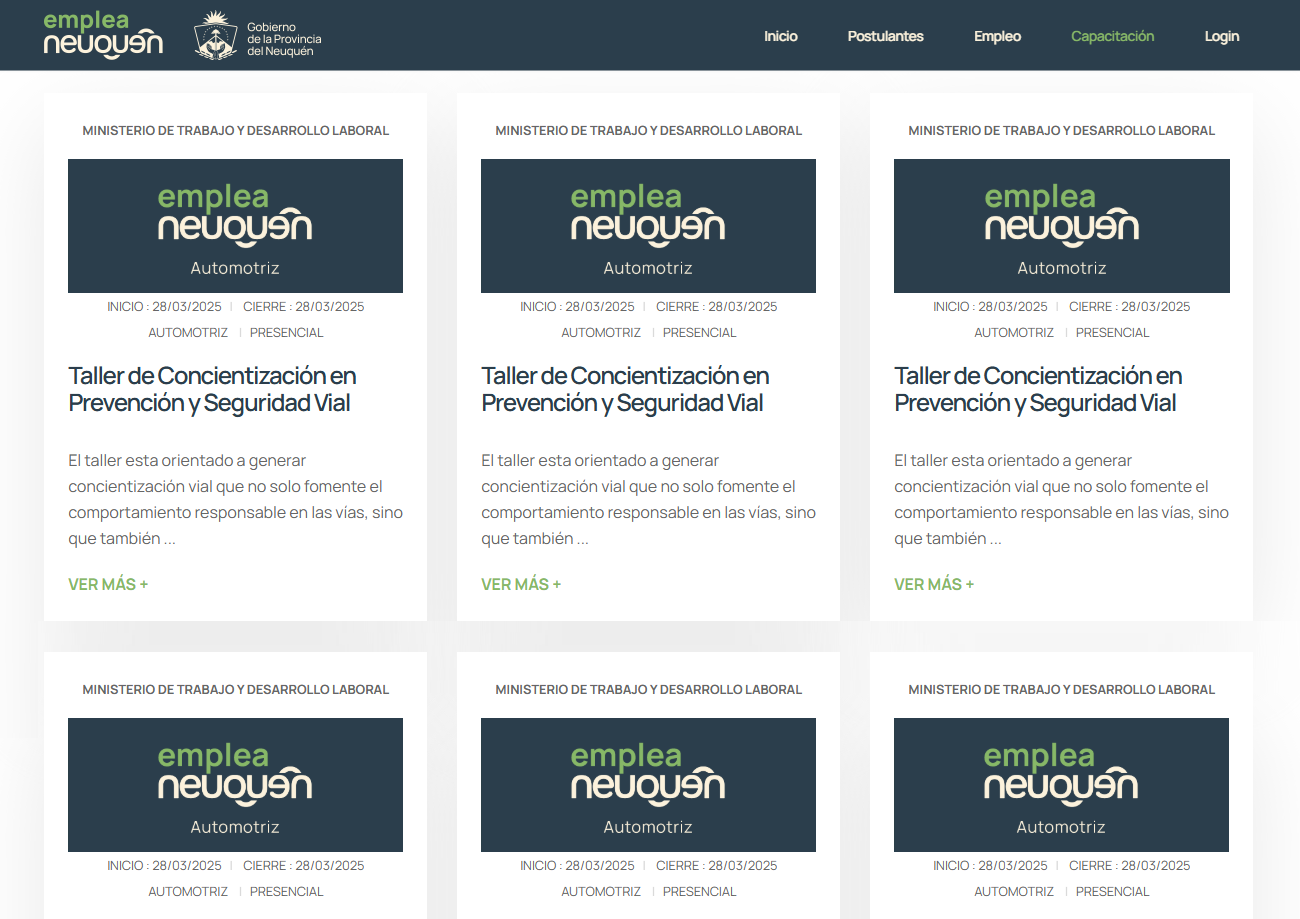Click the PRESENCIAL tag on first top card
This screenshot has width=1300, height=919.
click(287, 333)
